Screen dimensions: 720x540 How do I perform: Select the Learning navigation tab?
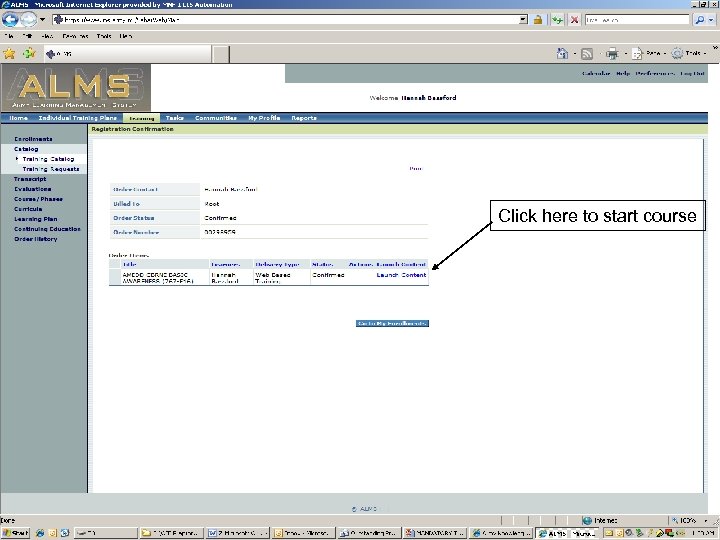click(141, 118)
